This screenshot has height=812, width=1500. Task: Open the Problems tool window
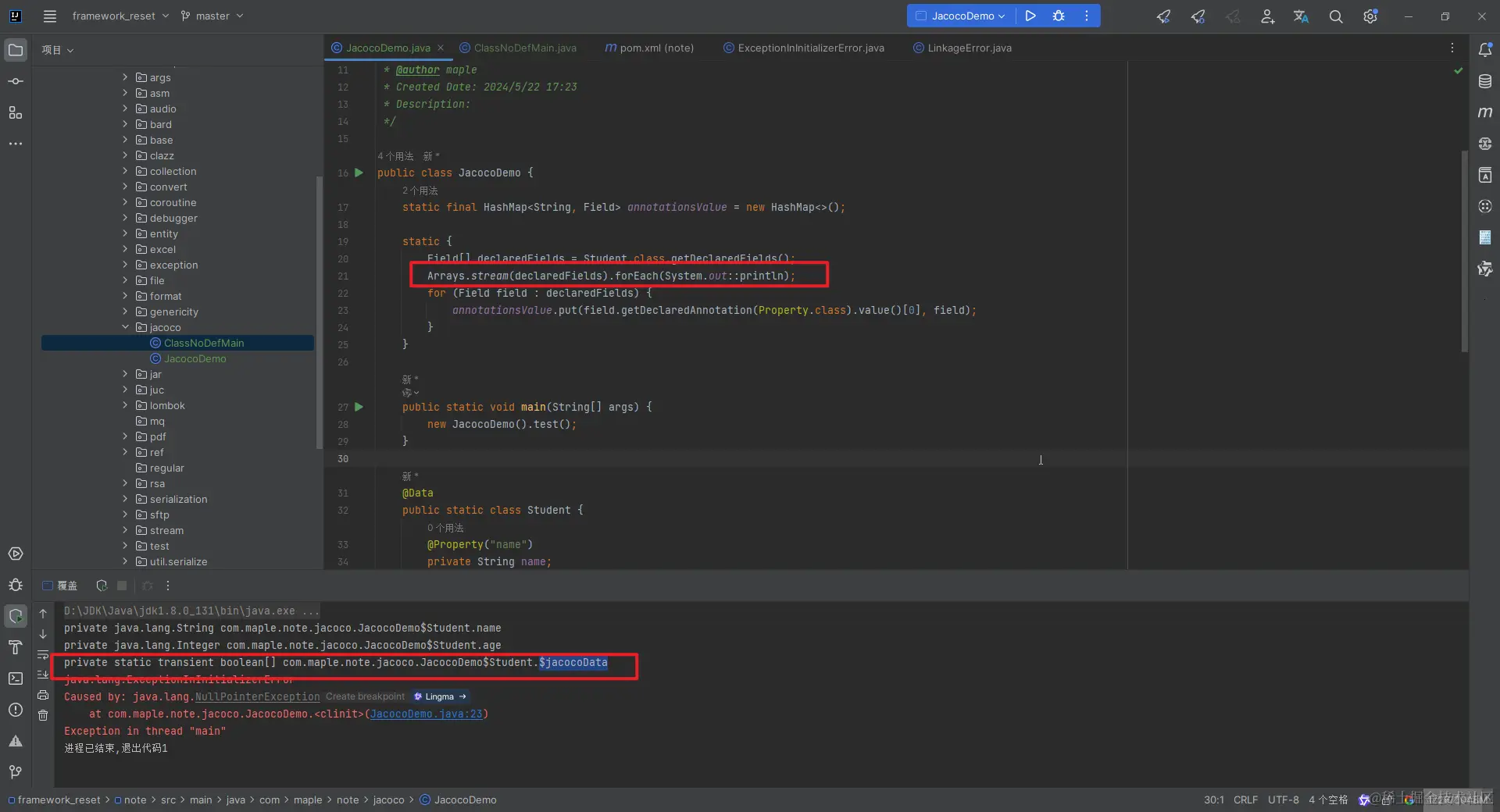16,710
